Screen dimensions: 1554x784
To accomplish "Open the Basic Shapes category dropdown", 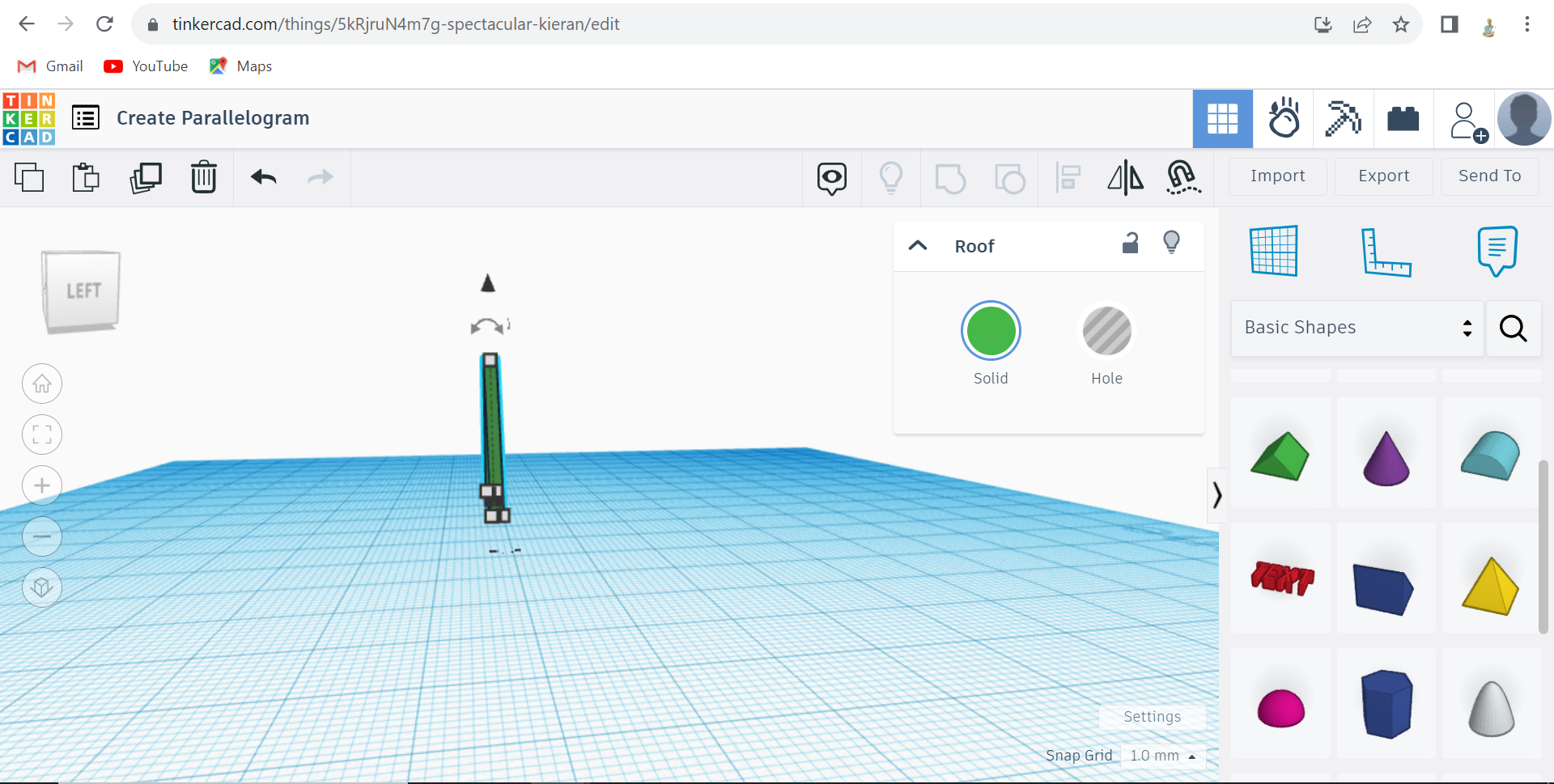I will [1357, 328].
